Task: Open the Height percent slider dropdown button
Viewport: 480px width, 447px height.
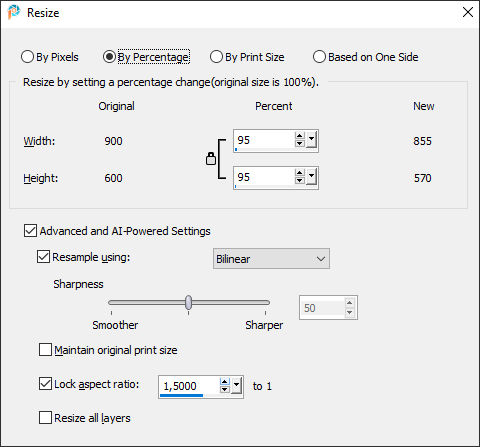Action: point(311,177)
